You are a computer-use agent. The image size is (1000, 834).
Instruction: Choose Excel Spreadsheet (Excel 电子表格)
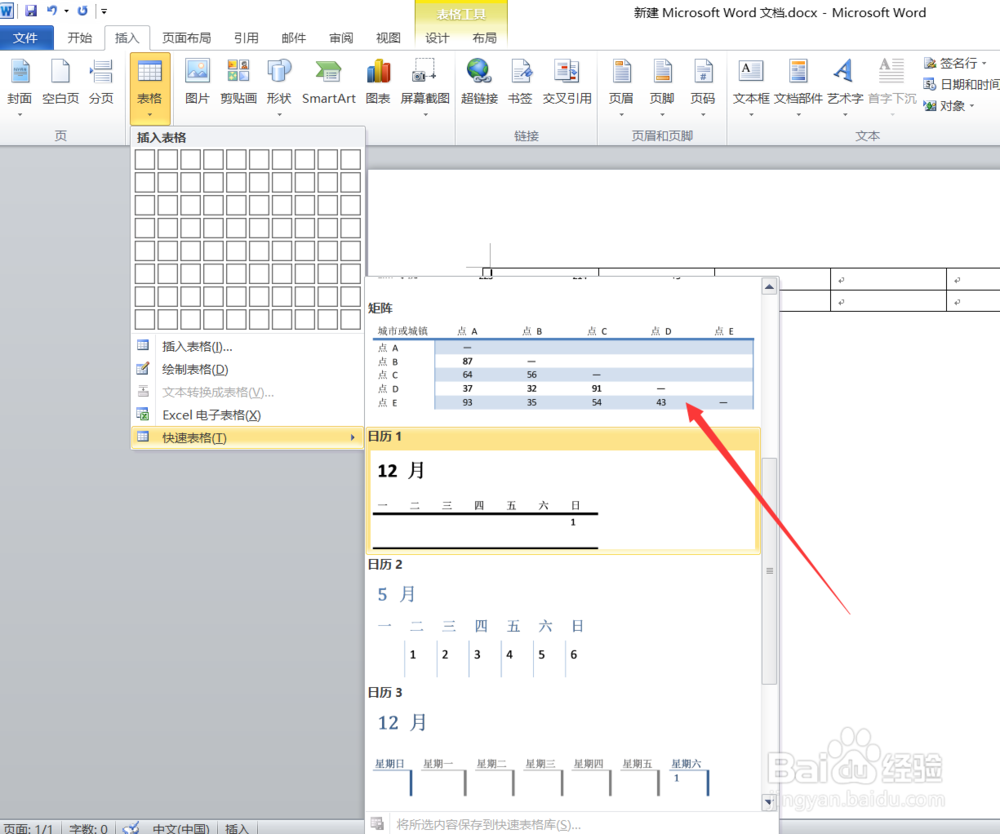tap(247, 415)
